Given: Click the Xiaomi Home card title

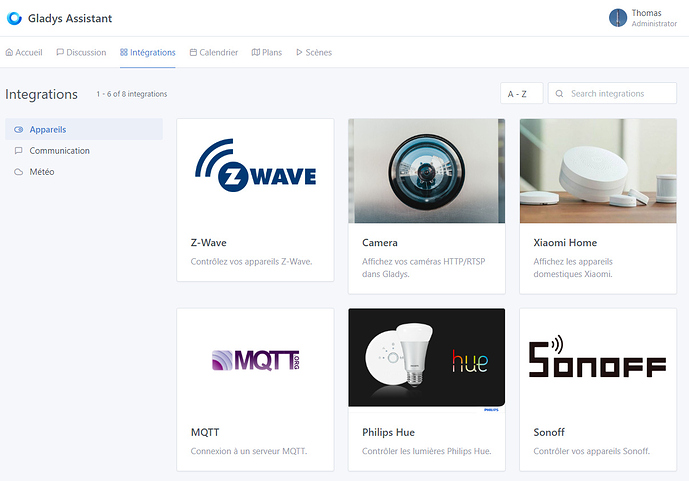Looking at the screenshot, I should (x=565, y=242).
